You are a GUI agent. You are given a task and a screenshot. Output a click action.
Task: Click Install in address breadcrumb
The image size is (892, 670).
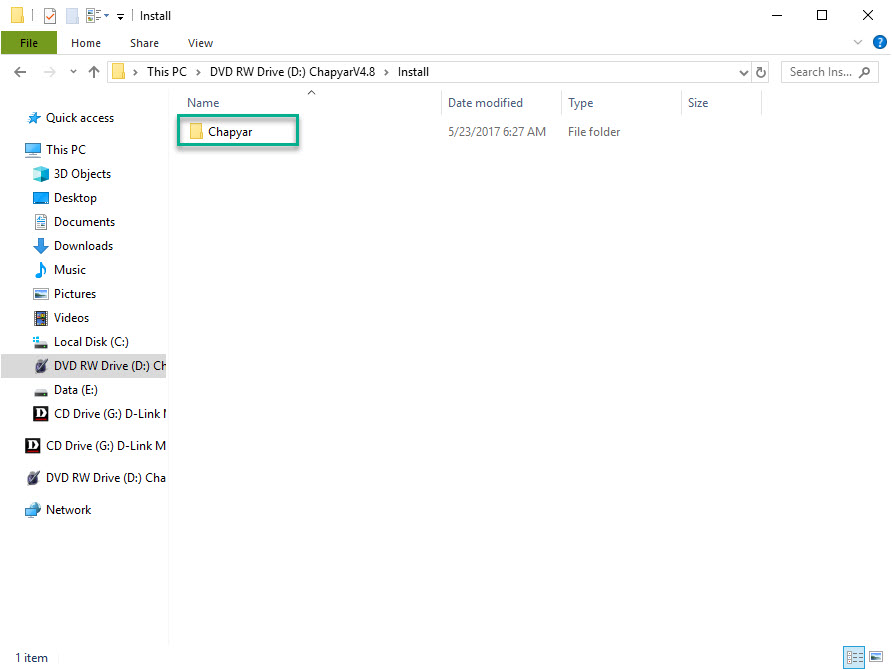pyautogui.click(x=413, y=72)
